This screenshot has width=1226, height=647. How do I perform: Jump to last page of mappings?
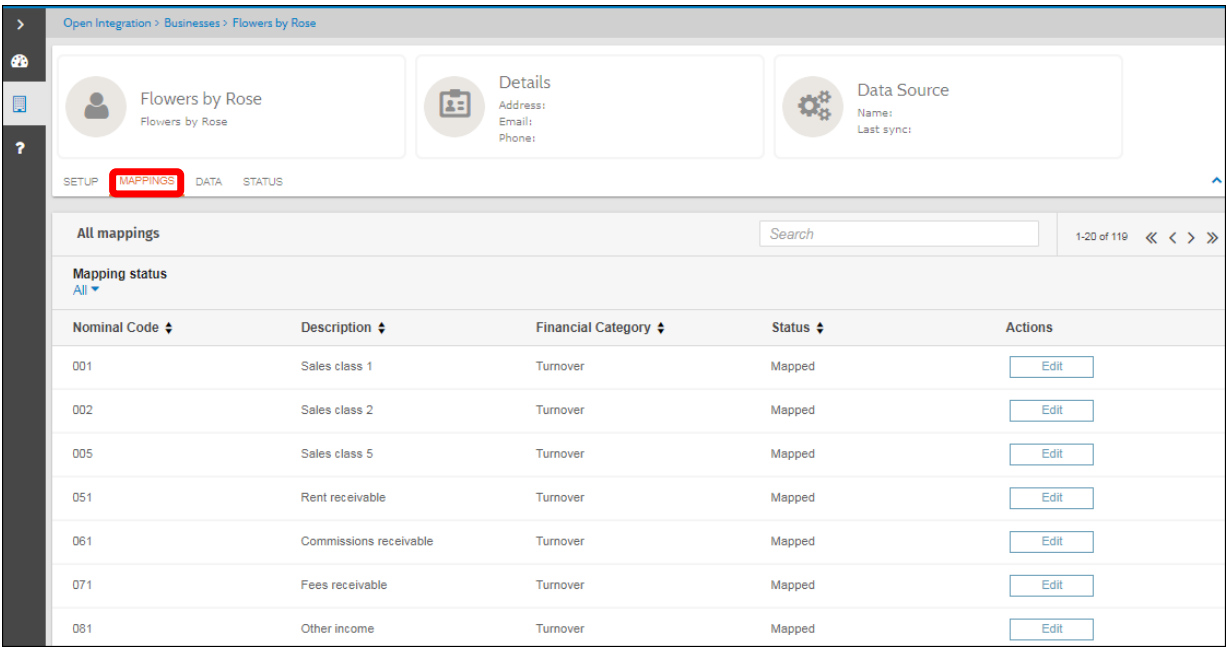pos(1212,238)
